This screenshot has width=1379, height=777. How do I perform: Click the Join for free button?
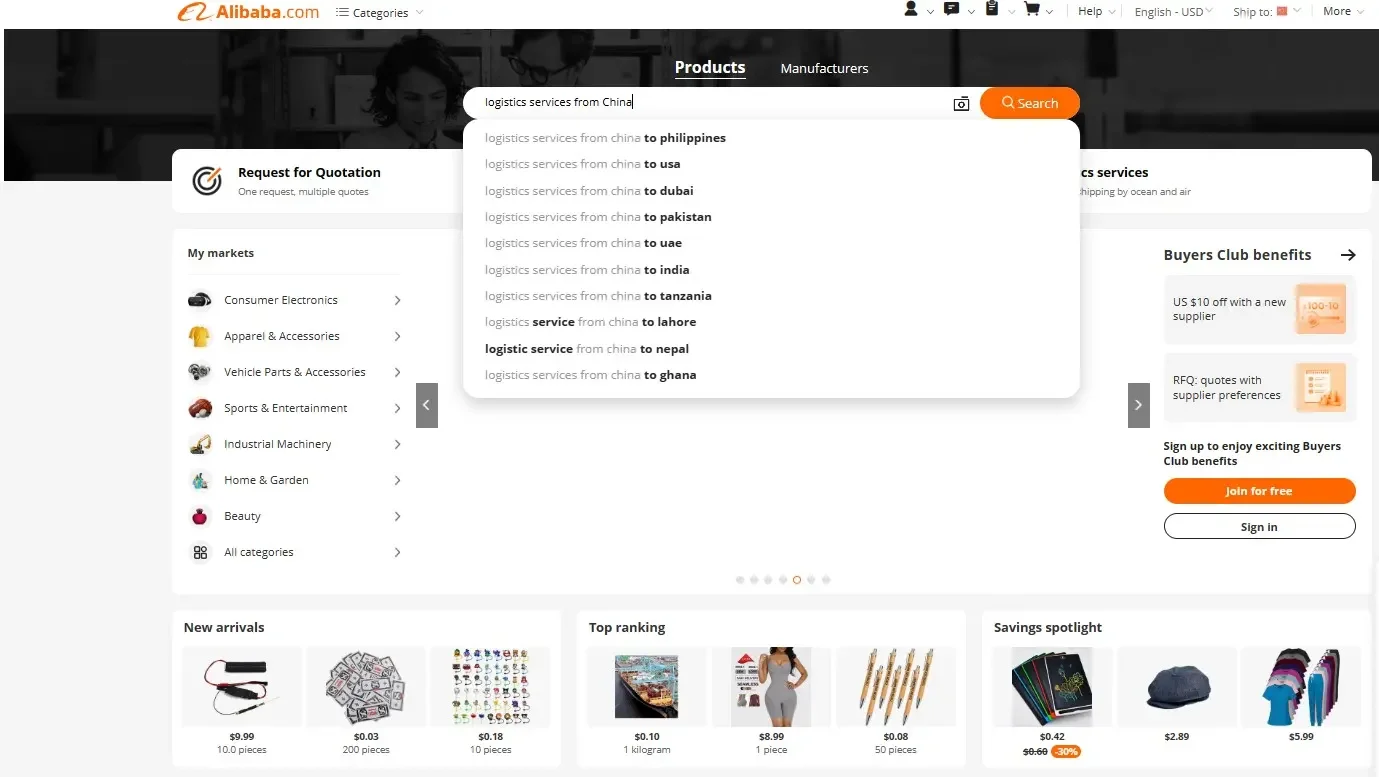(x=1259, y=491)
